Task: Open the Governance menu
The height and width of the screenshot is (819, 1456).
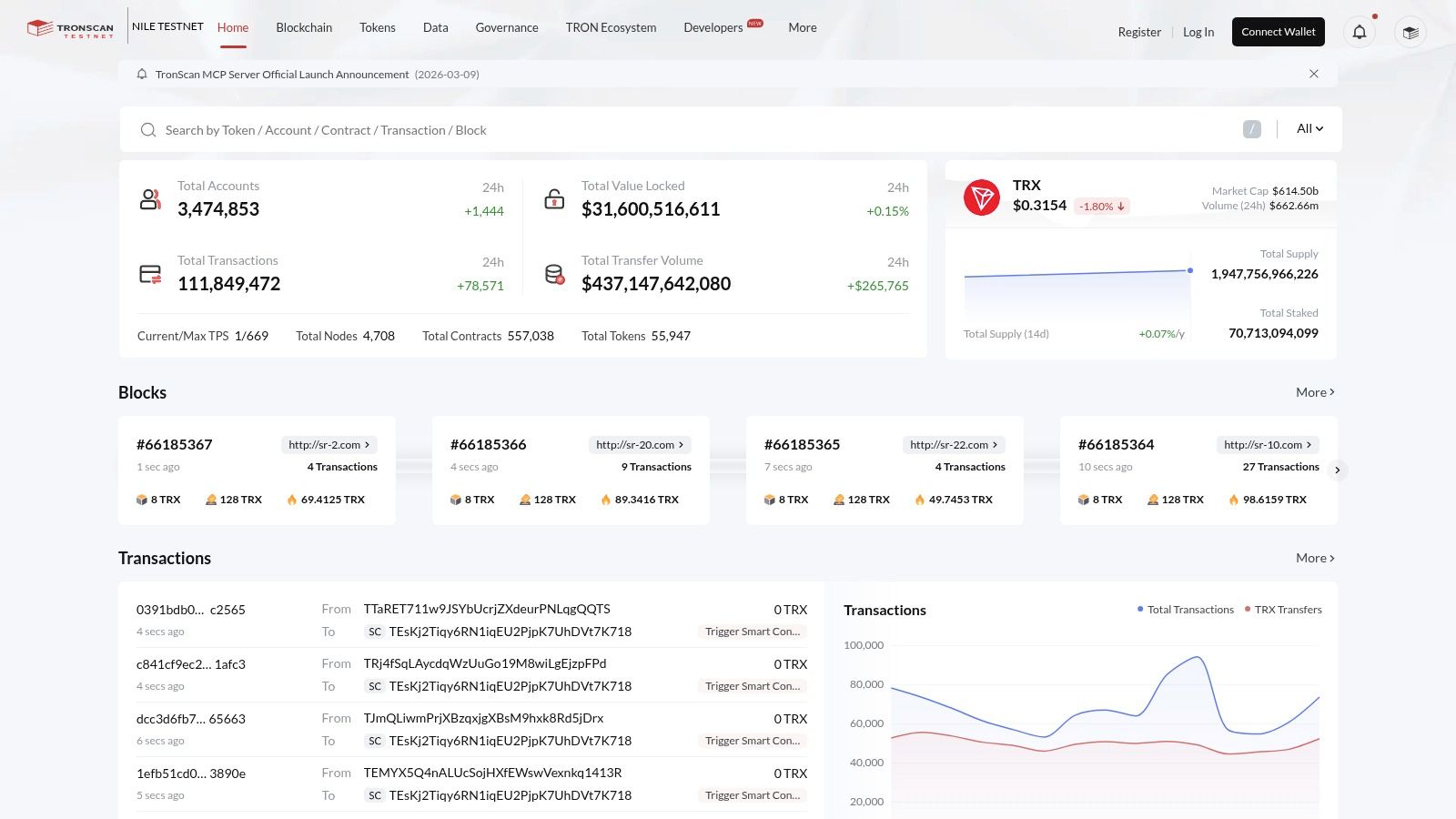Action: point(507,27)
